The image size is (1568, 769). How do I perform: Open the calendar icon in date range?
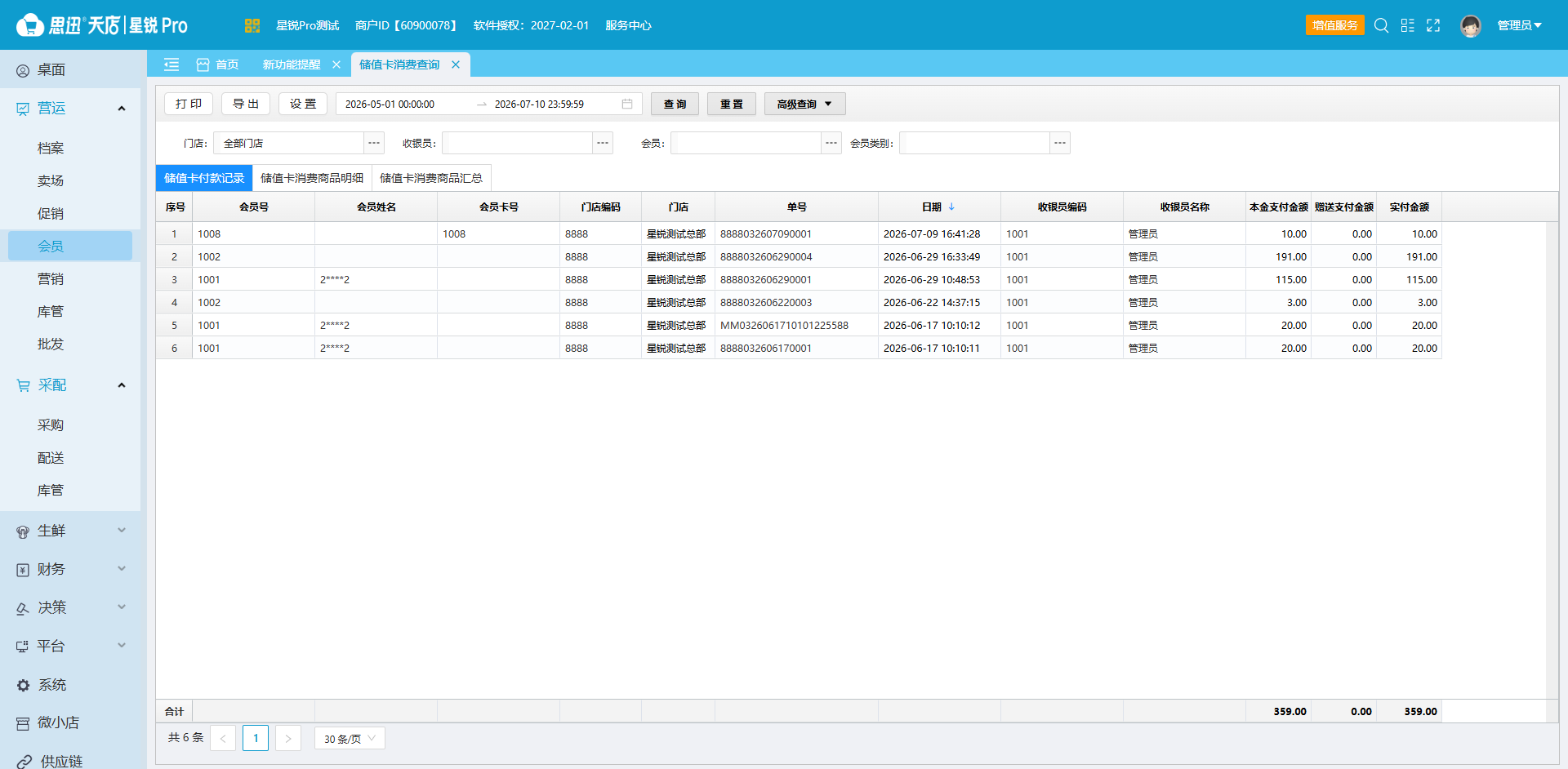pos(627,104)
